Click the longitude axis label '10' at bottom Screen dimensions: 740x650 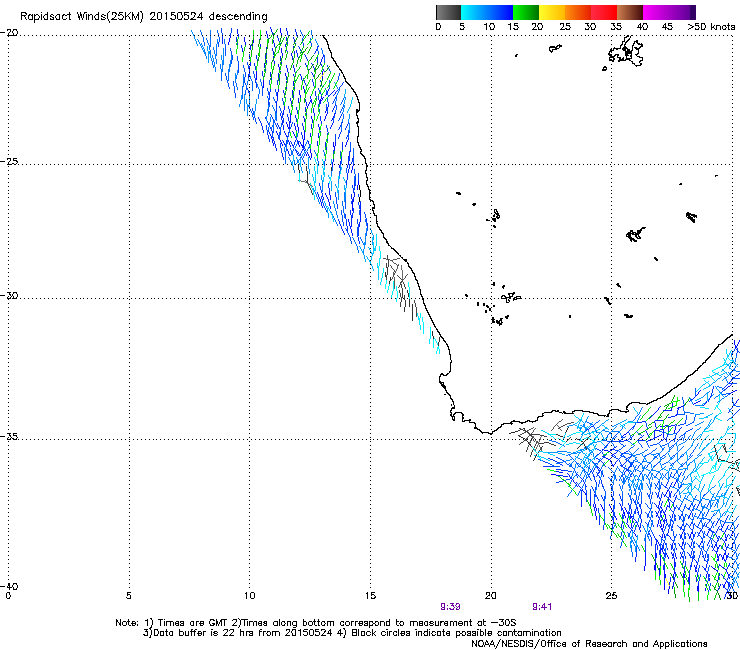coord(249,596)
